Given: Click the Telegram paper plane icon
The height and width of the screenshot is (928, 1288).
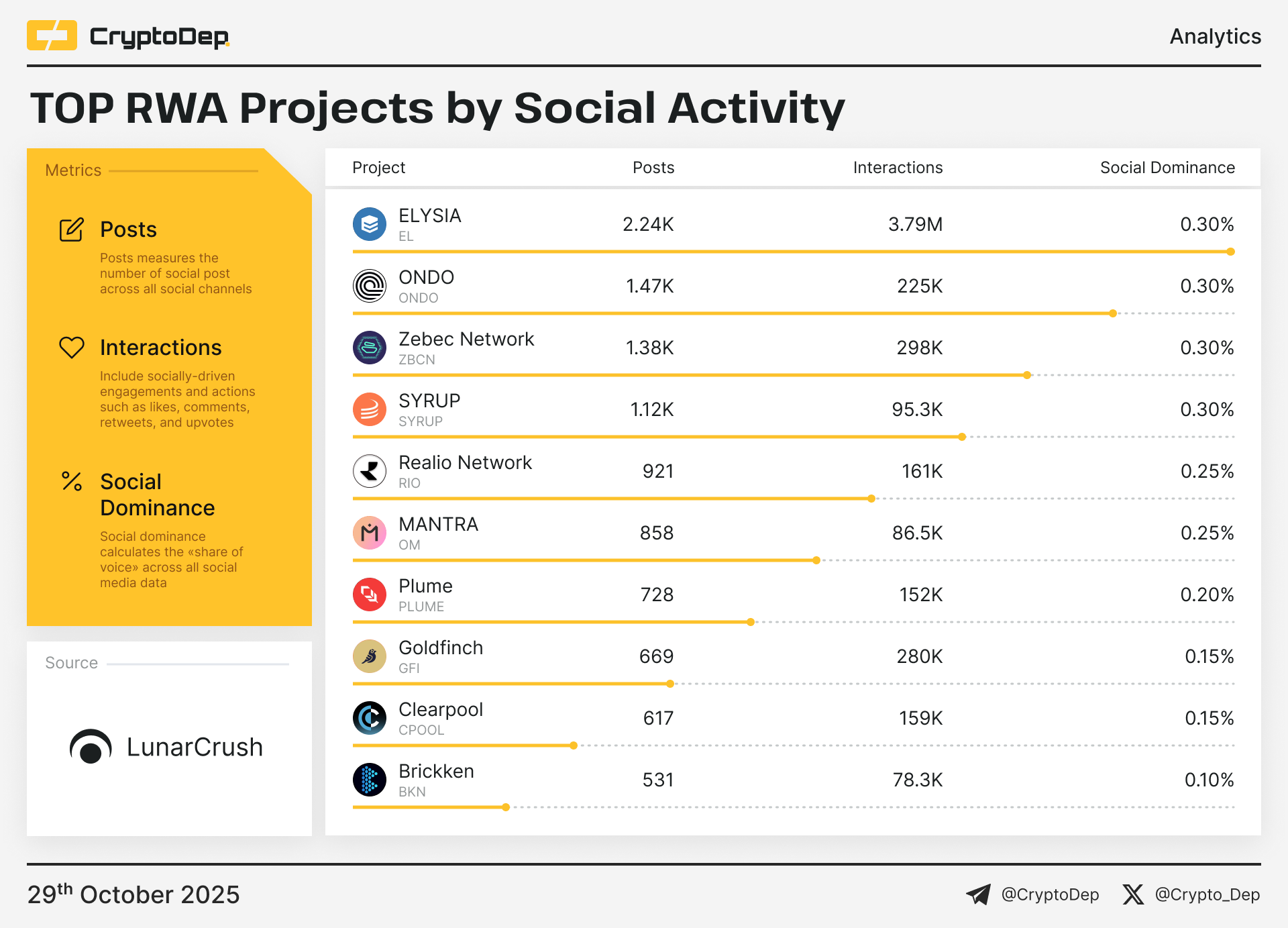Looking at the screenshot, I should coord(978,894).
